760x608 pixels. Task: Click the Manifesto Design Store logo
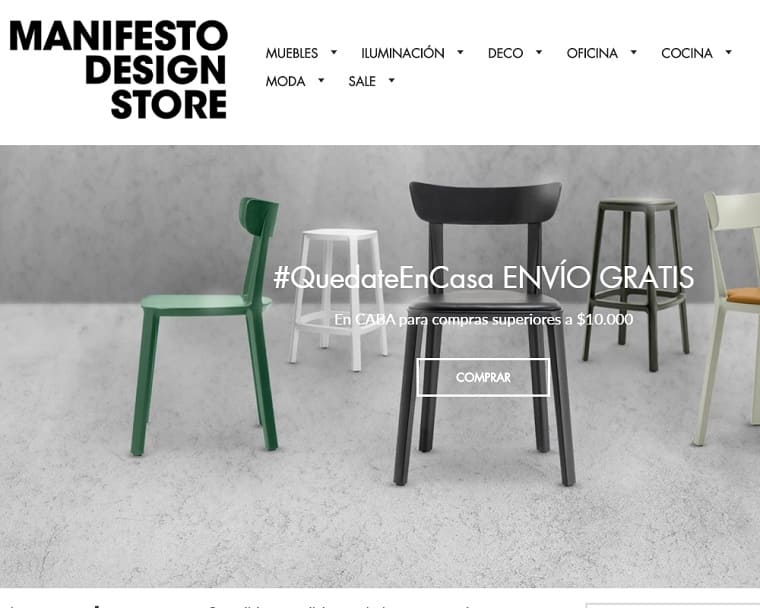point(119,69)
